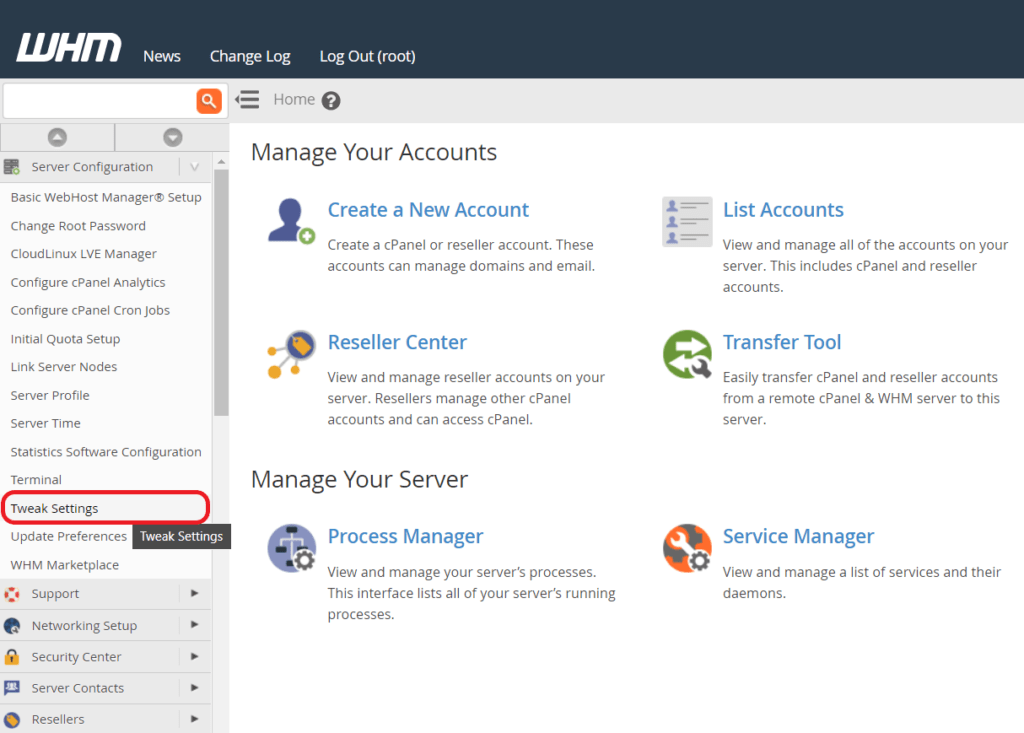Click the Security Center padlock icon
This screenshot has height=733, width=1024.
click(x=12, y=657)
